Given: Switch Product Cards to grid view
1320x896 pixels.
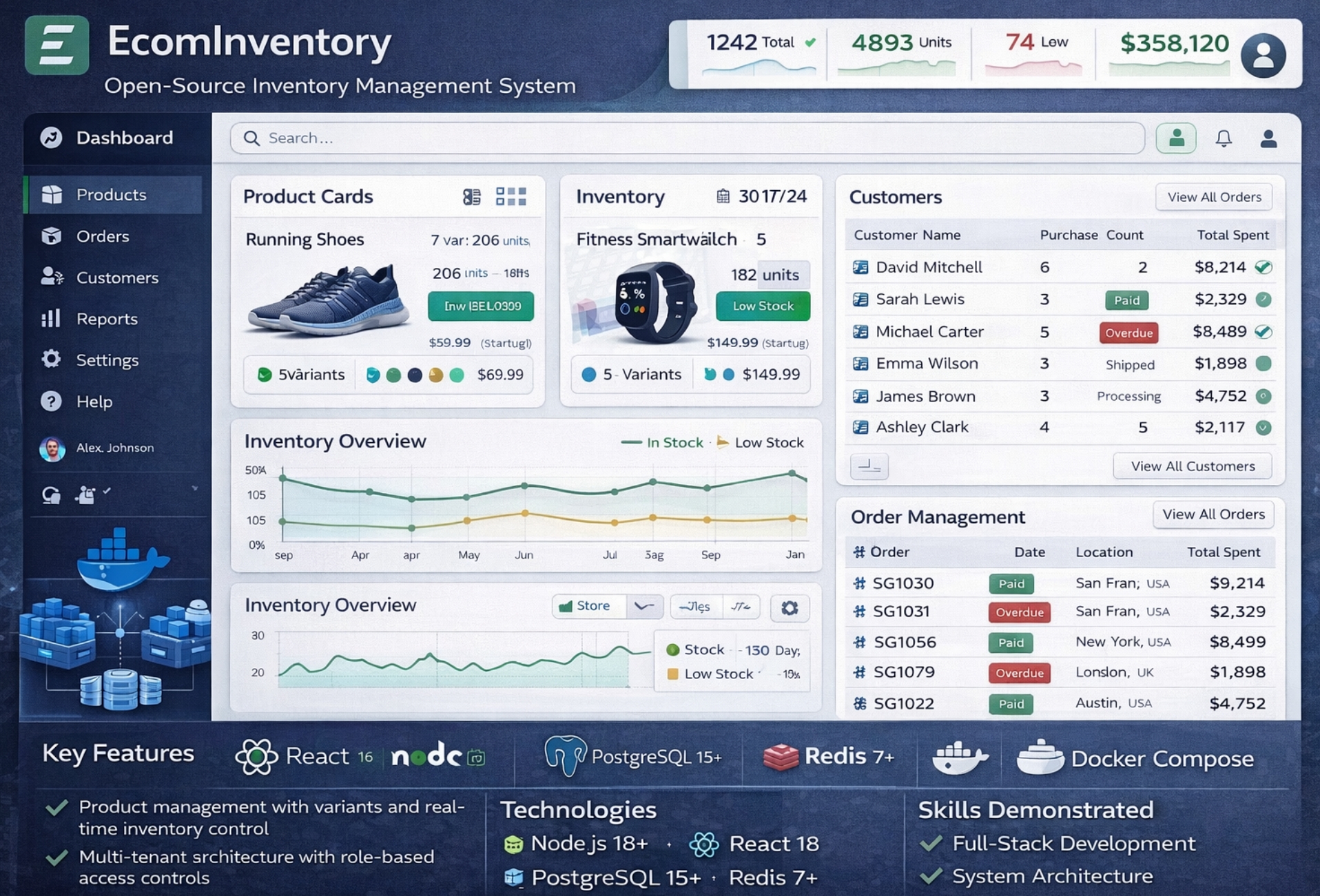Looking at the screenshot, I should pos(511,196).
